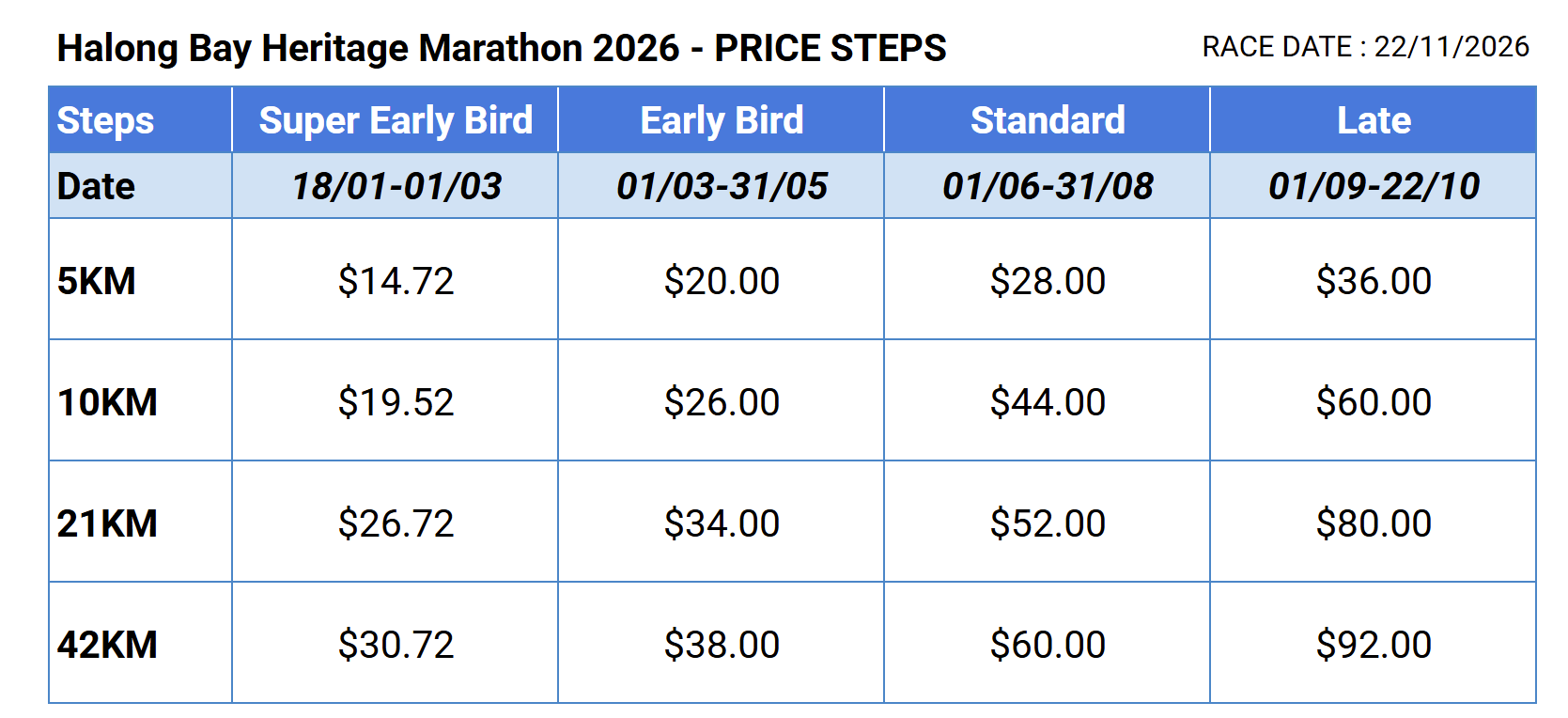This screenshot has height=718, width=1568.
Task: Click the Steps header cell
Action: click(x=105, y=120)
